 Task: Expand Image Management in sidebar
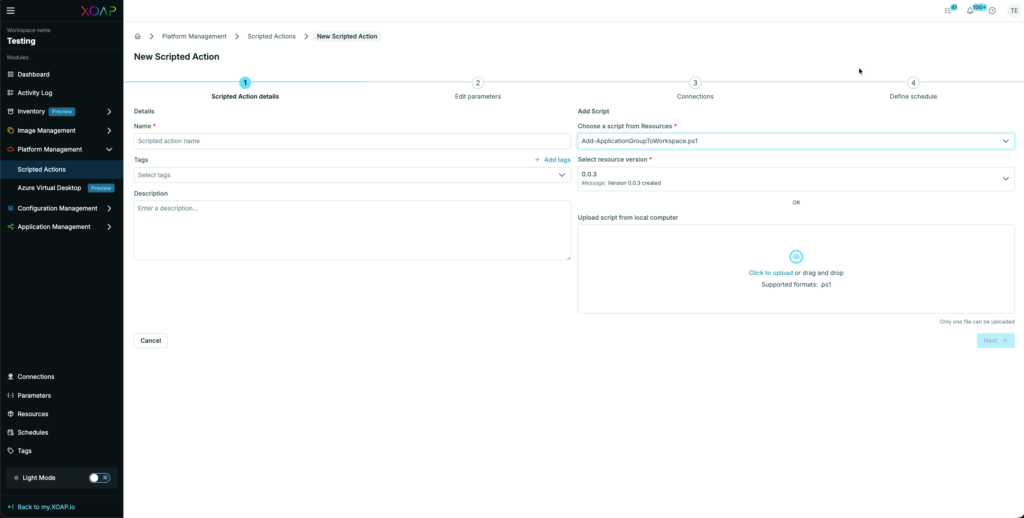point(61,130)
